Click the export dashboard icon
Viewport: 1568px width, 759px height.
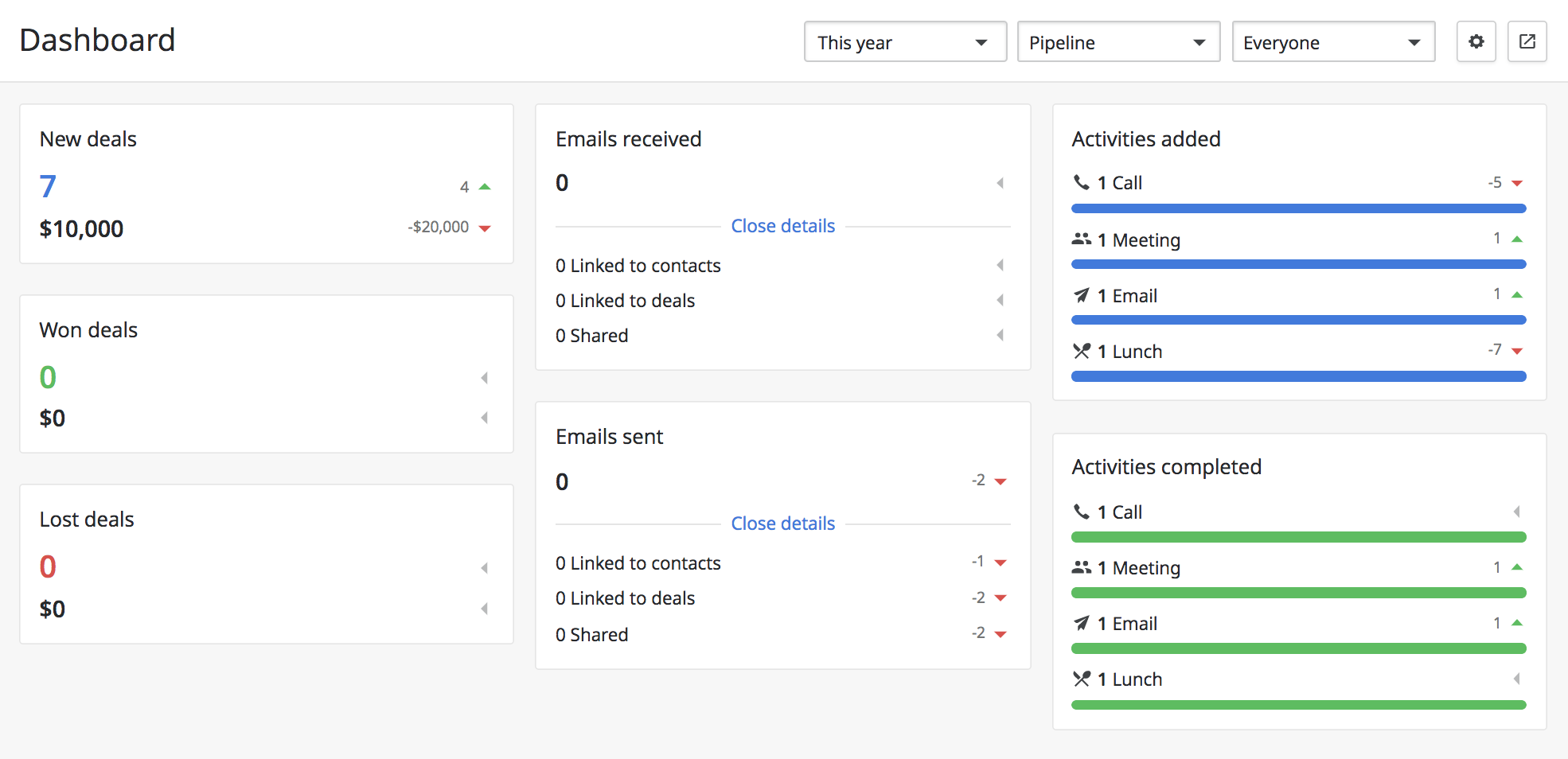tap(1527, 41)
